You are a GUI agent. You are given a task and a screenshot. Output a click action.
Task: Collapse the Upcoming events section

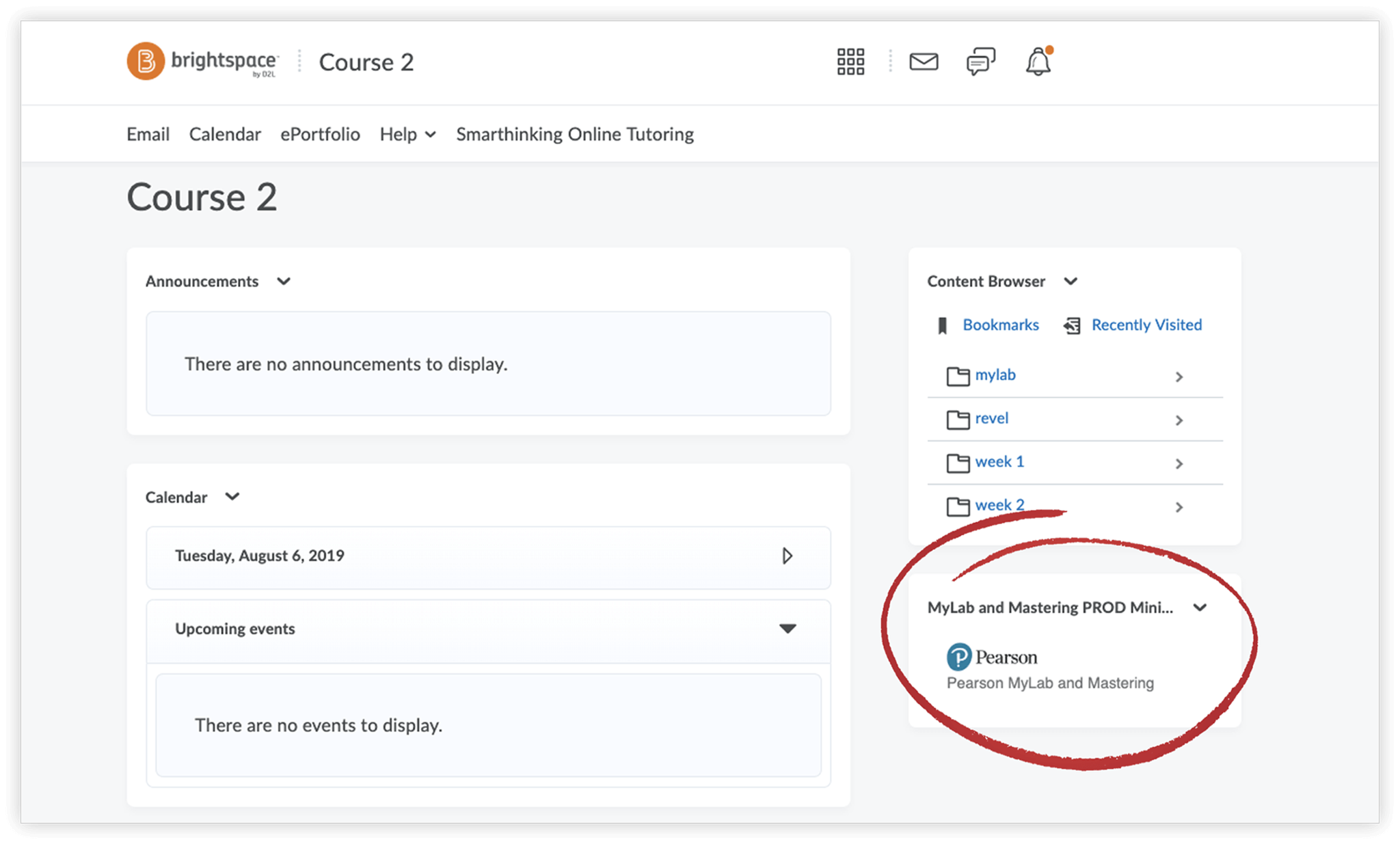coord(787,629)
